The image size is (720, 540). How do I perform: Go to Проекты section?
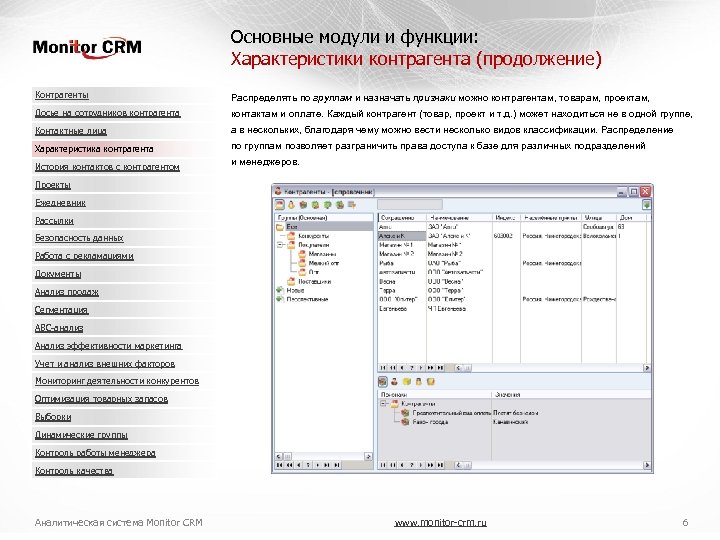53,185
